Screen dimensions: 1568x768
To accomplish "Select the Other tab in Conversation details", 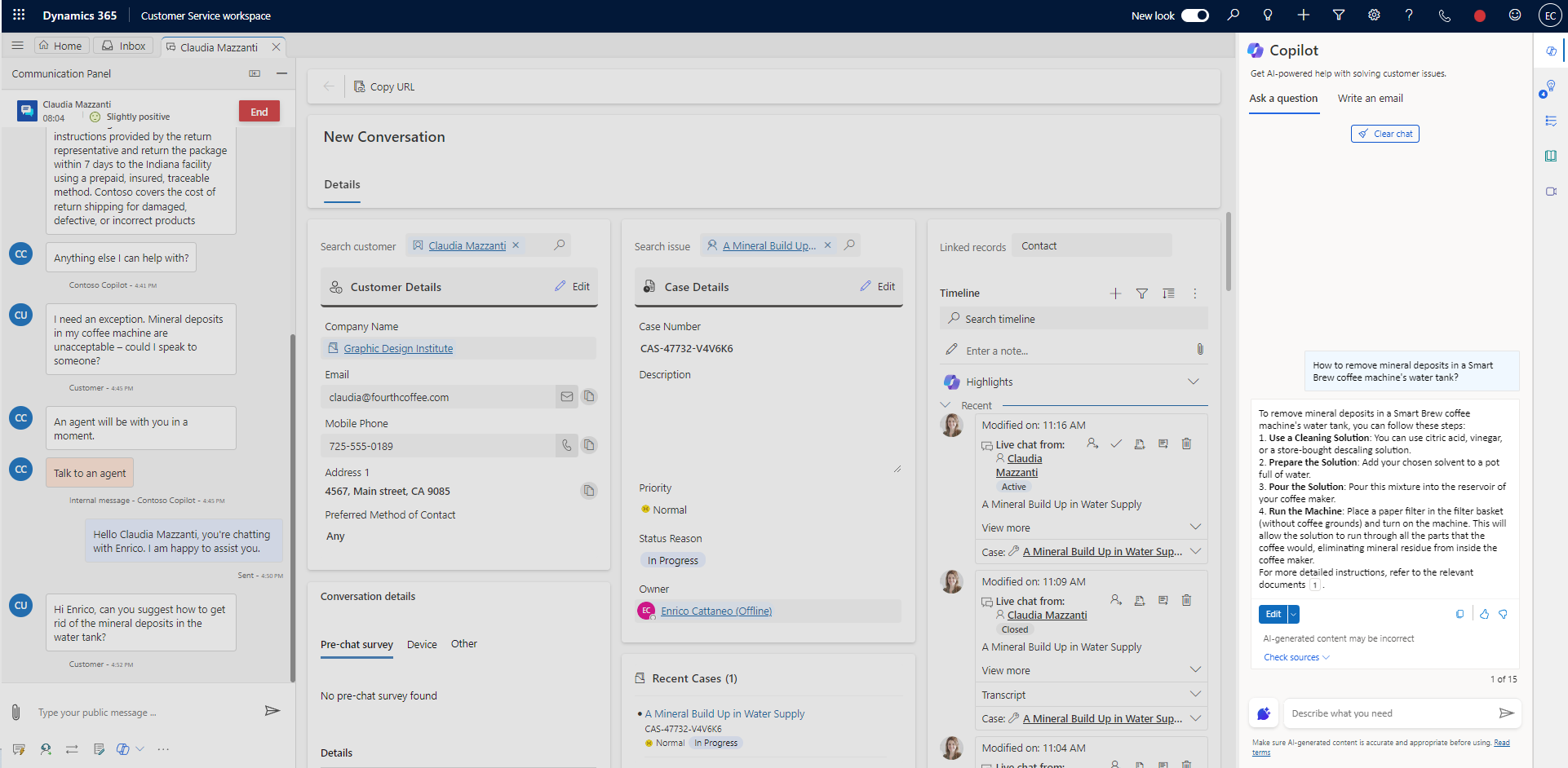I will [463, 644].
